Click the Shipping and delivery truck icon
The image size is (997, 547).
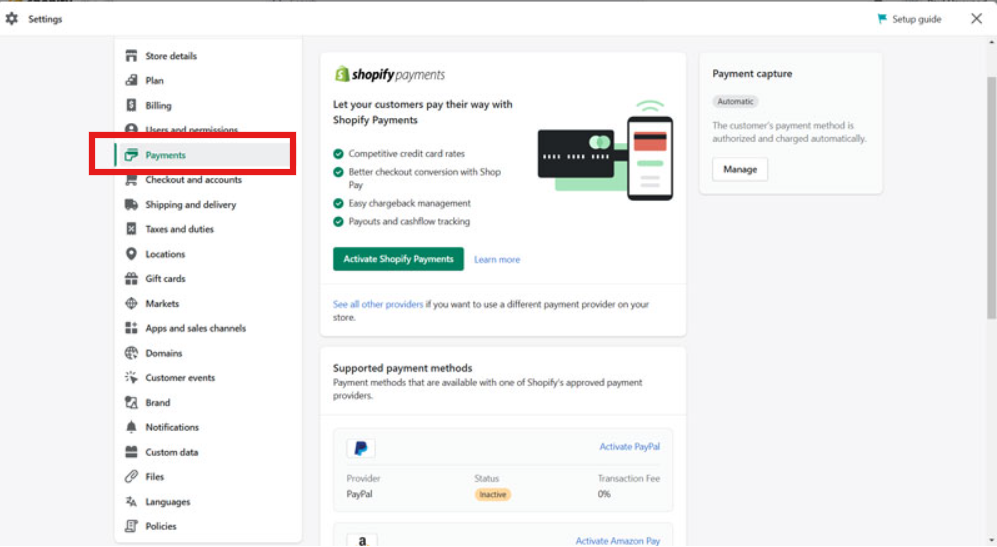tap(131, 204)
